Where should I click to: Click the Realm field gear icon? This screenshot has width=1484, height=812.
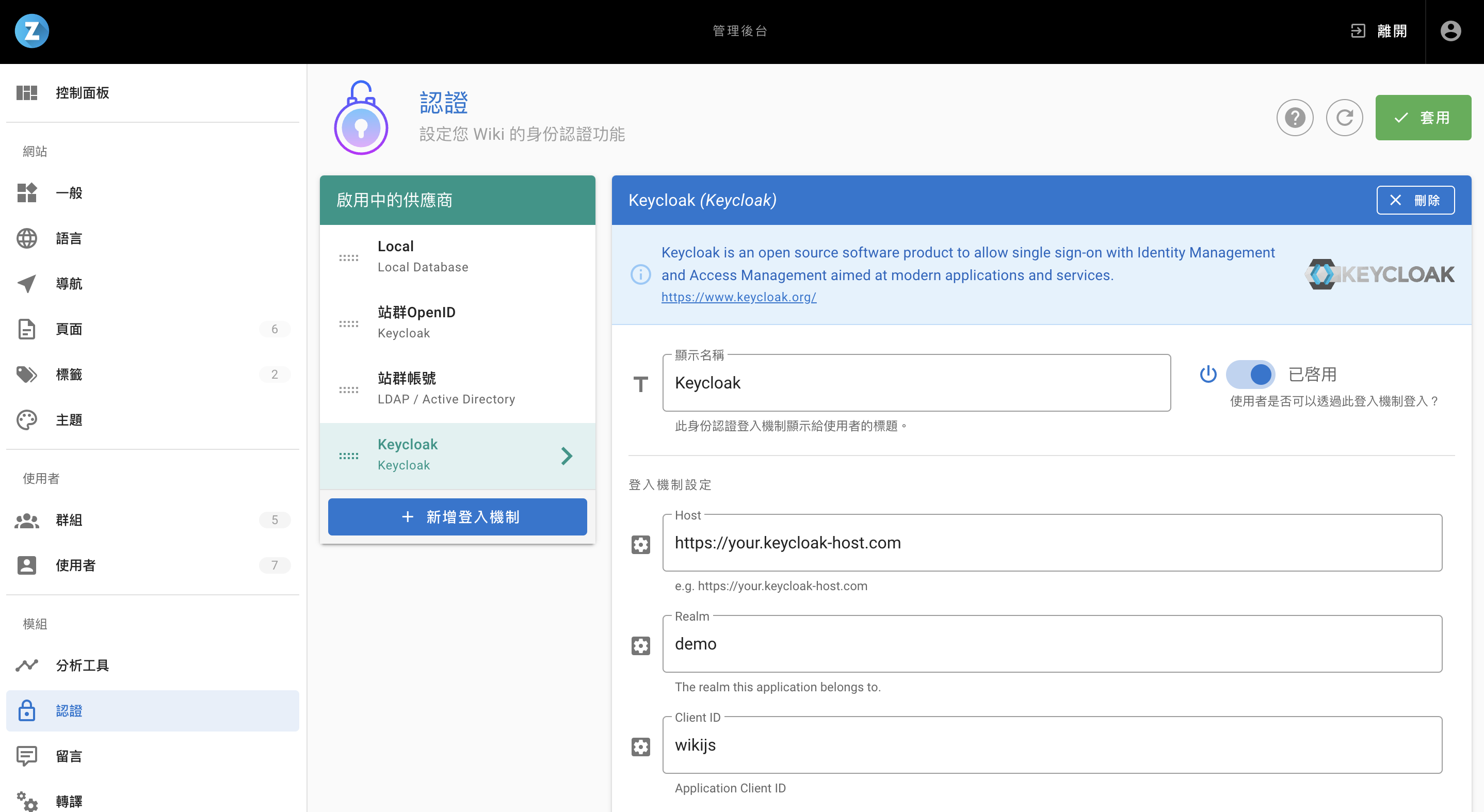point(641,645)
